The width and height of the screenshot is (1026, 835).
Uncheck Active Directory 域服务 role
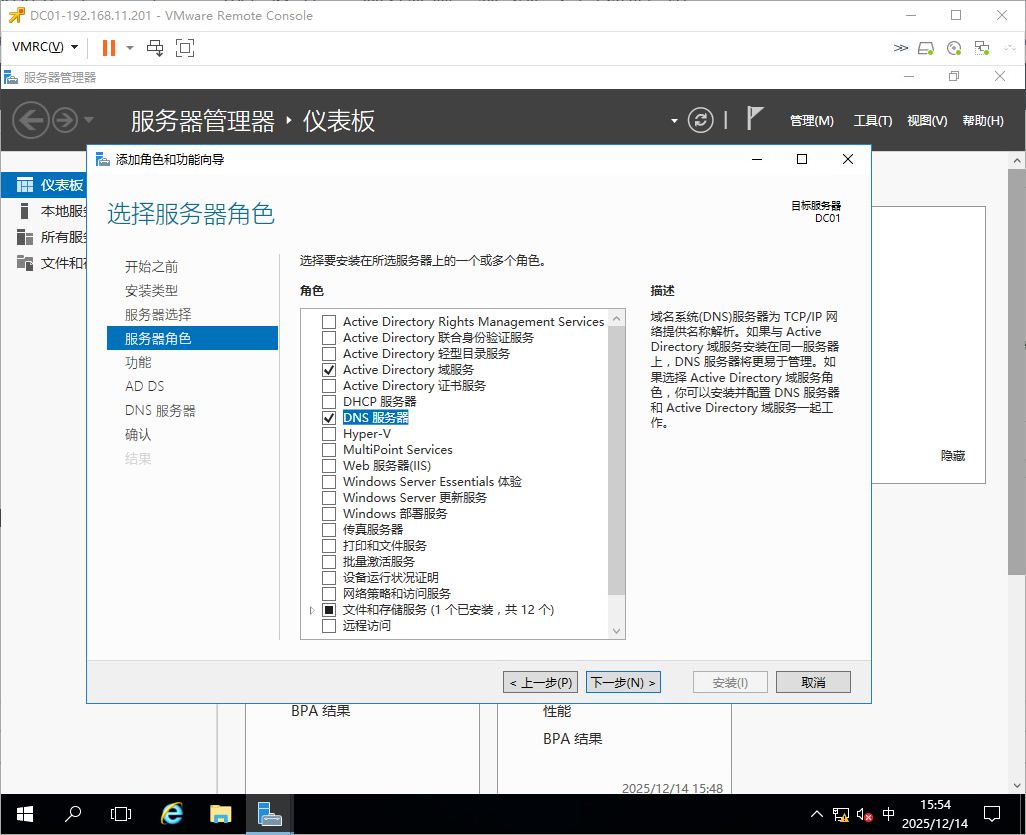pyautogui.click(x=329, y=370)
